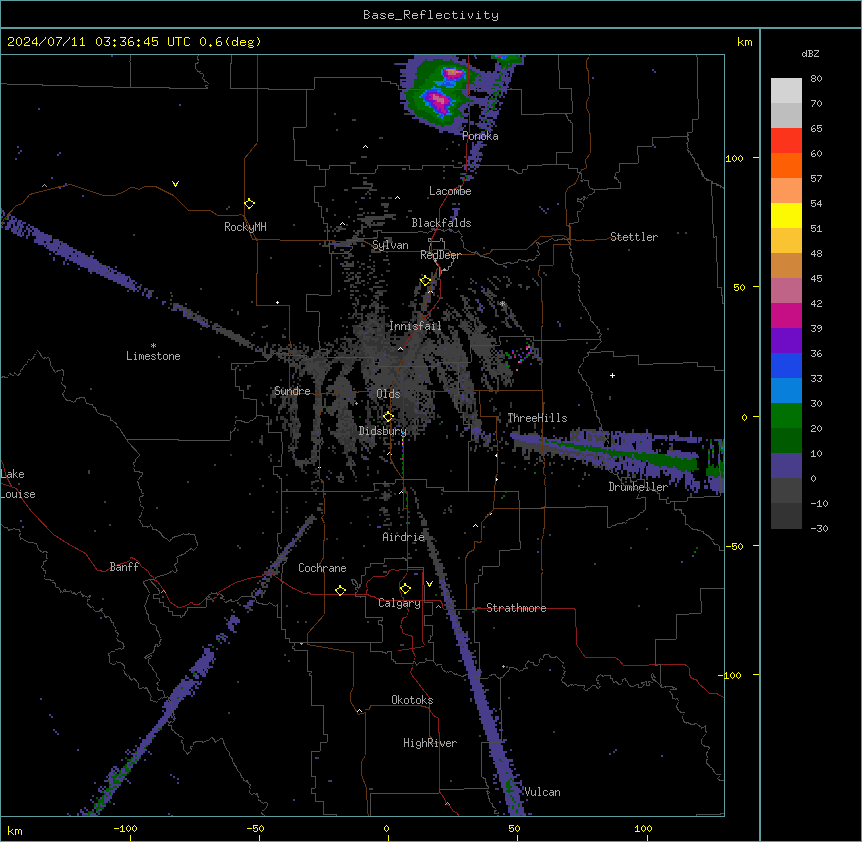Screen dimensions: 862x842
Task: Select the yellow v marker northwest of RockyMH
Action: click(175, 184)
